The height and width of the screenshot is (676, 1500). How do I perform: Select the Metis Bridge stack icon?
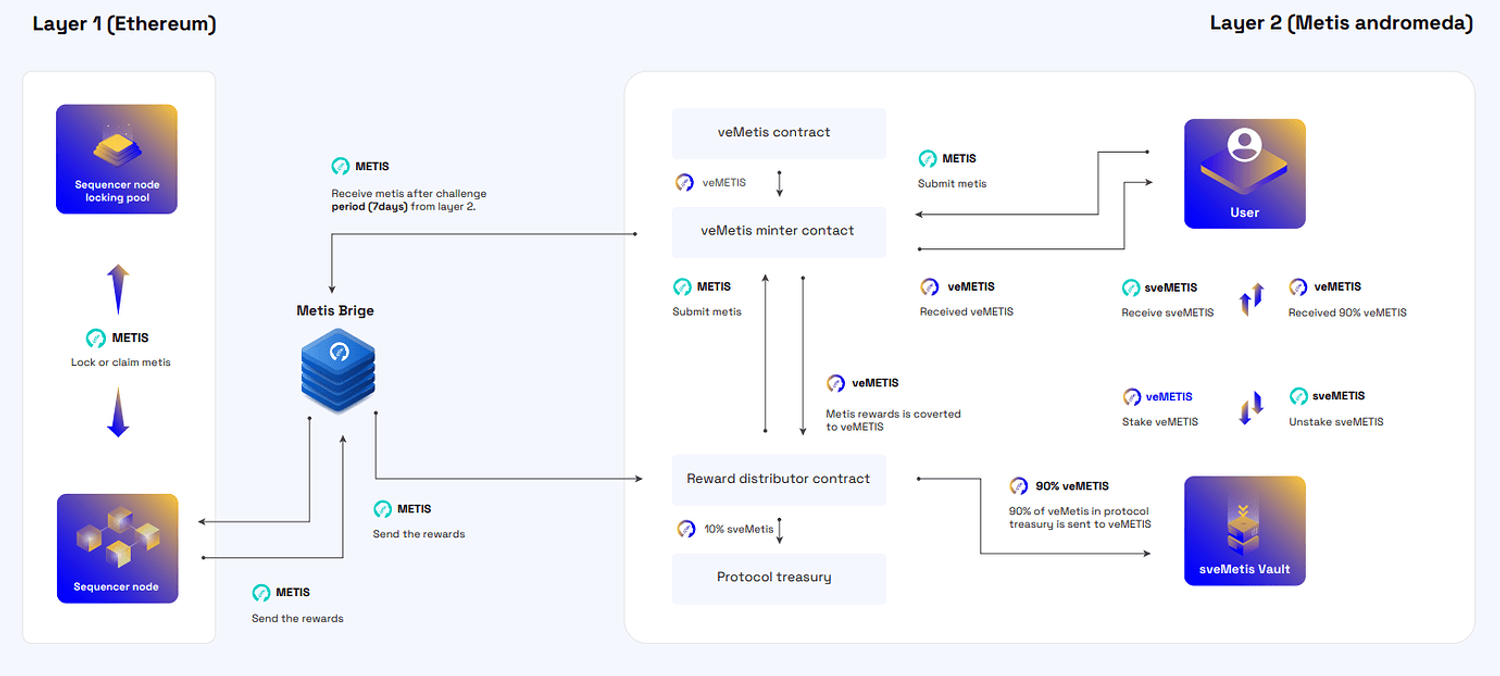[x=337, y=366]
